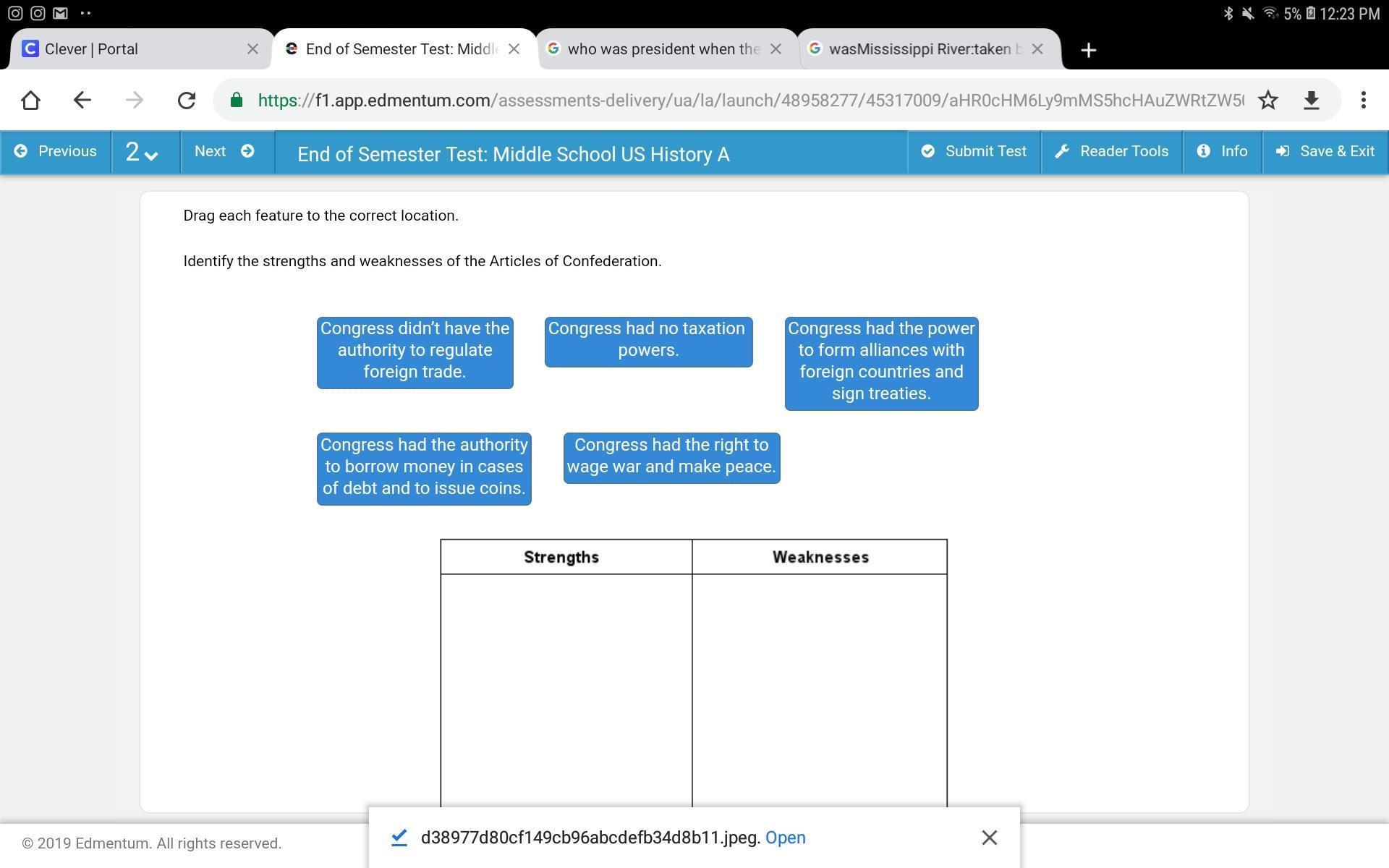Click the Submit Test button
1389x868 pixels.
(x=974, y=152)
